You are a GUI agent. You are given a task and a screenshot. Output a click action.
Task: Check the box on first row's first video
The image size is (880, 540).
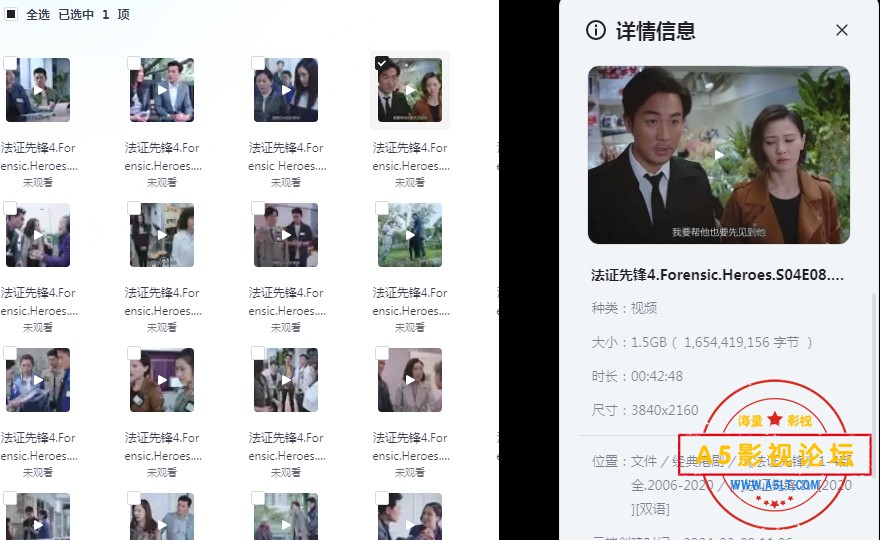coord(10,63)
